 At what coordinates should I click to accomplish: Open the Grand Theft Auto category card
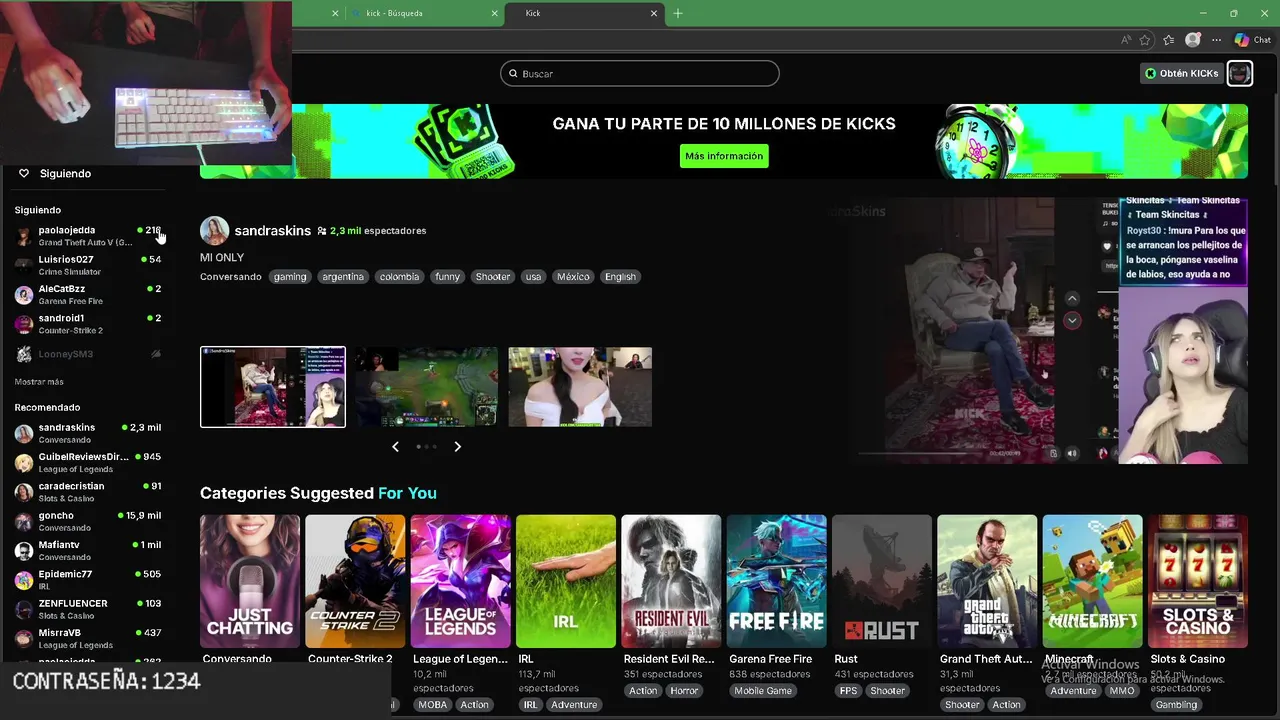point(987,581)
